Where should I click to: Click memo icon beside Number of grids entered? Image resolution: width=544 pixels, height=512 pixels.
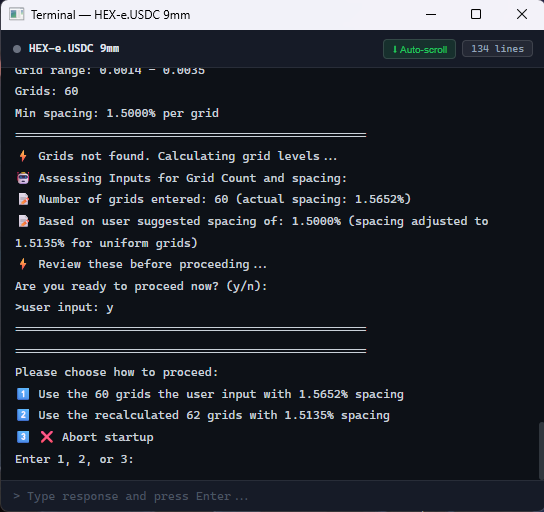pyautogui.click(x=23, y=199)
